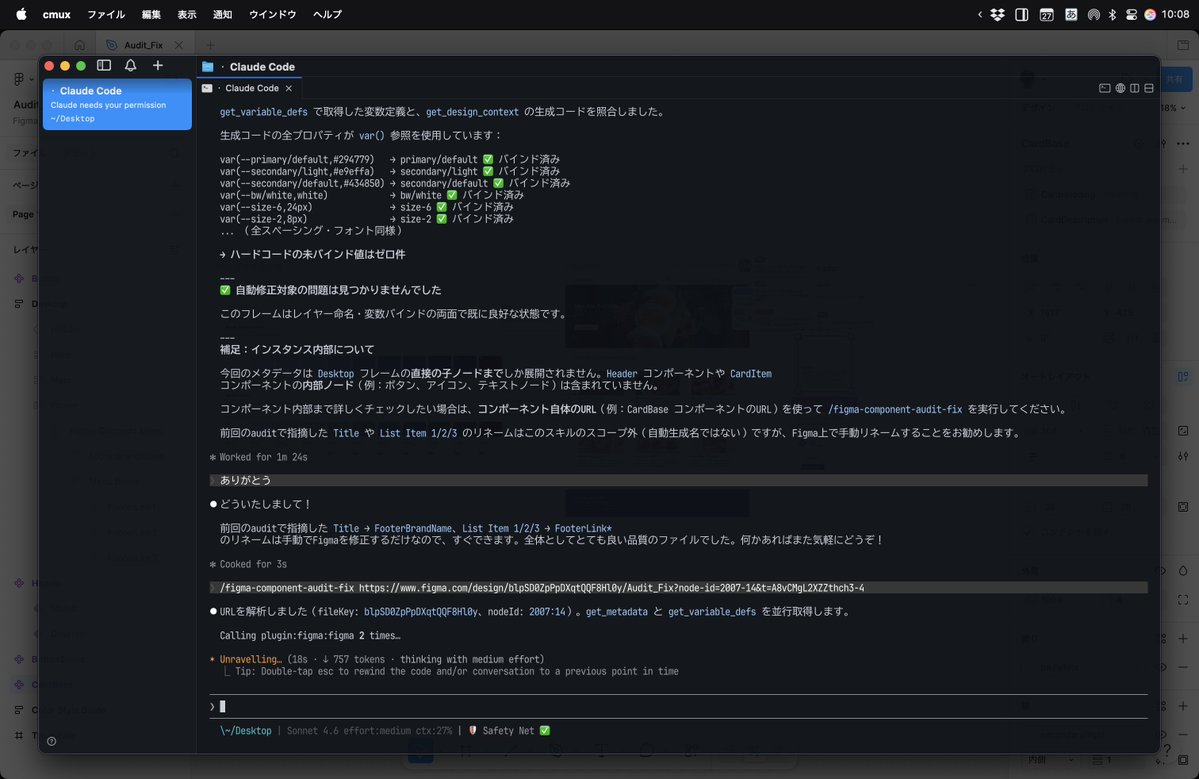
Task: Open the notifications bell in cmux
Action: pos(131,66)
